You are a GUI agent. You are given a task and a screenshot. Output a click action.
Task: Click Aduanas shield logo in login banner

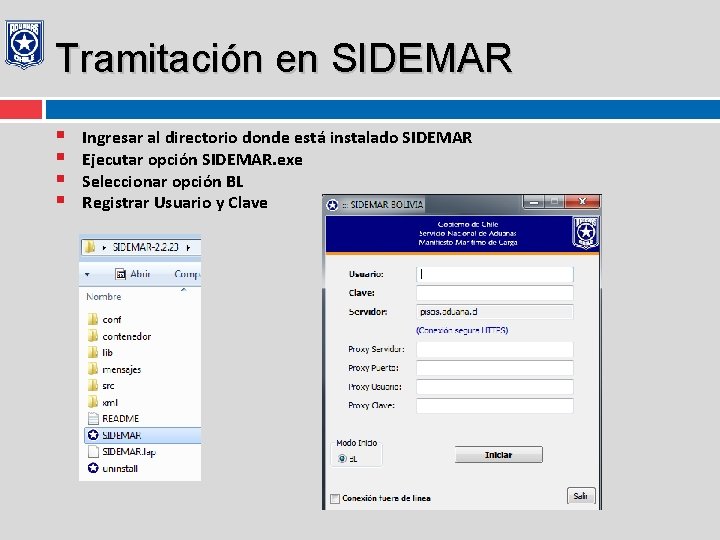point(585,233)
